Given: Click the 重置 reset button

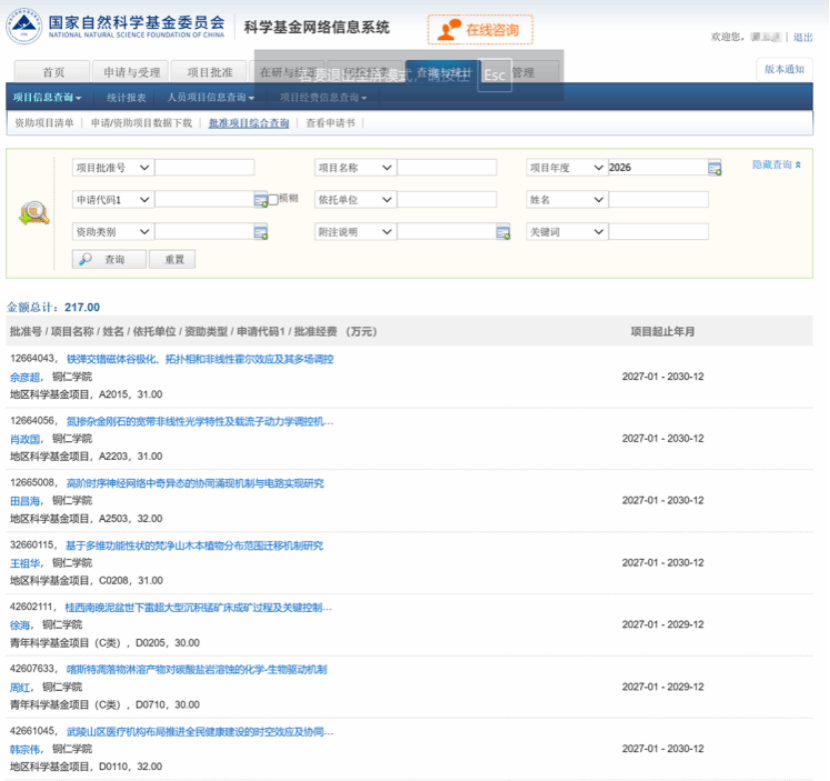Looking at the screenshot, I should (x=173, y=259).
